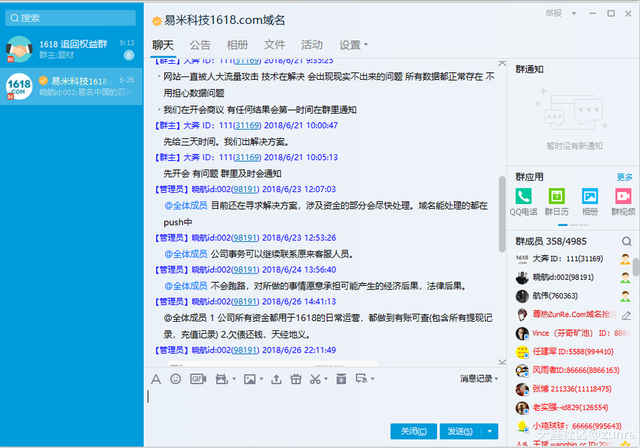The image size is (640, 448).
Task: Open the 设置 settings dropdown tab
Action: [x=353, y=45]
